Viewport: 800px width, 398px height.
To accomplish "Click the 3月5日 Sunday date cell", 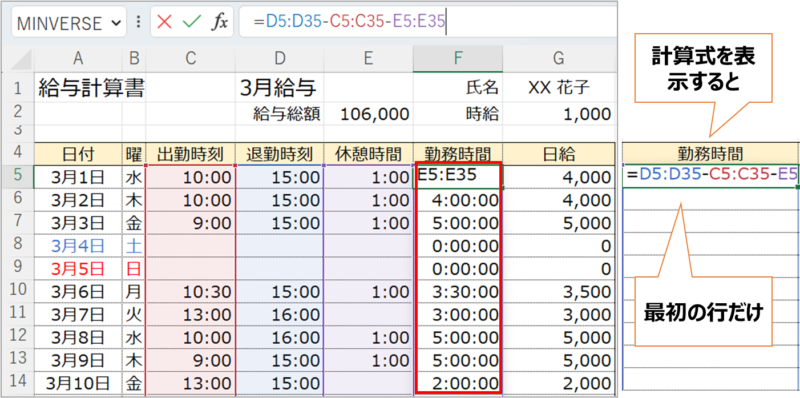I will [x=78, y=269].
